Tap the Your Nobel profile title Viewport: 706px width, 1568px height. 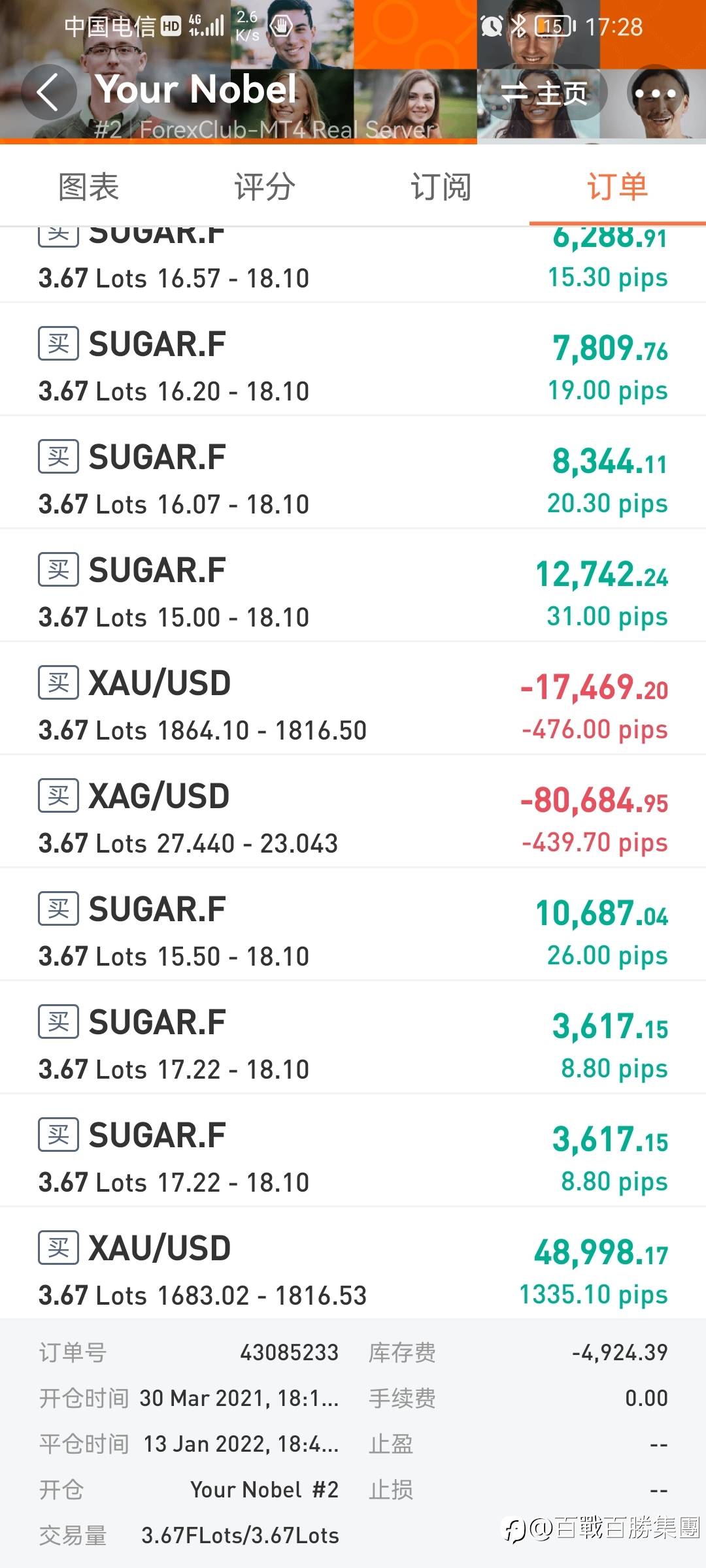point(196,89)
